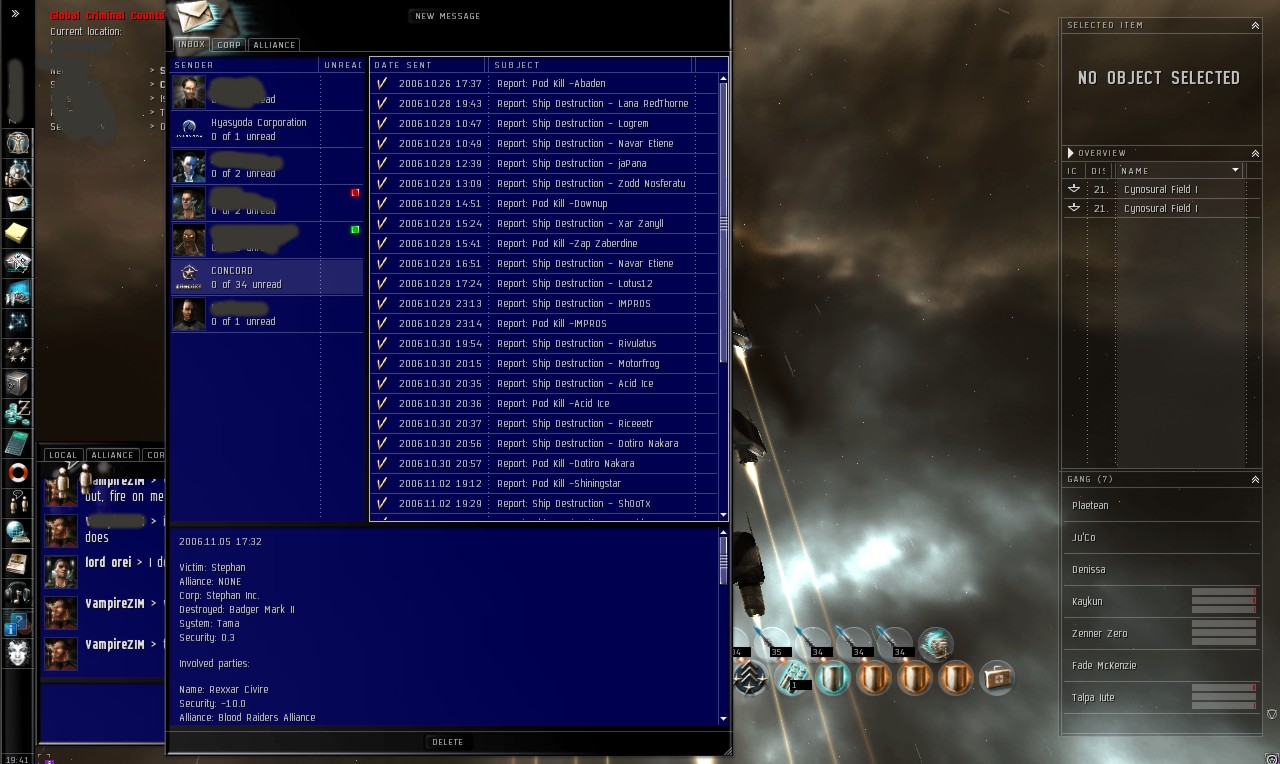Screen dimensions: 1280x764
Task: Click checkmark beside Ship Destruction - Motorfrog
Action: pyautogui.click(x=382, y=363)
